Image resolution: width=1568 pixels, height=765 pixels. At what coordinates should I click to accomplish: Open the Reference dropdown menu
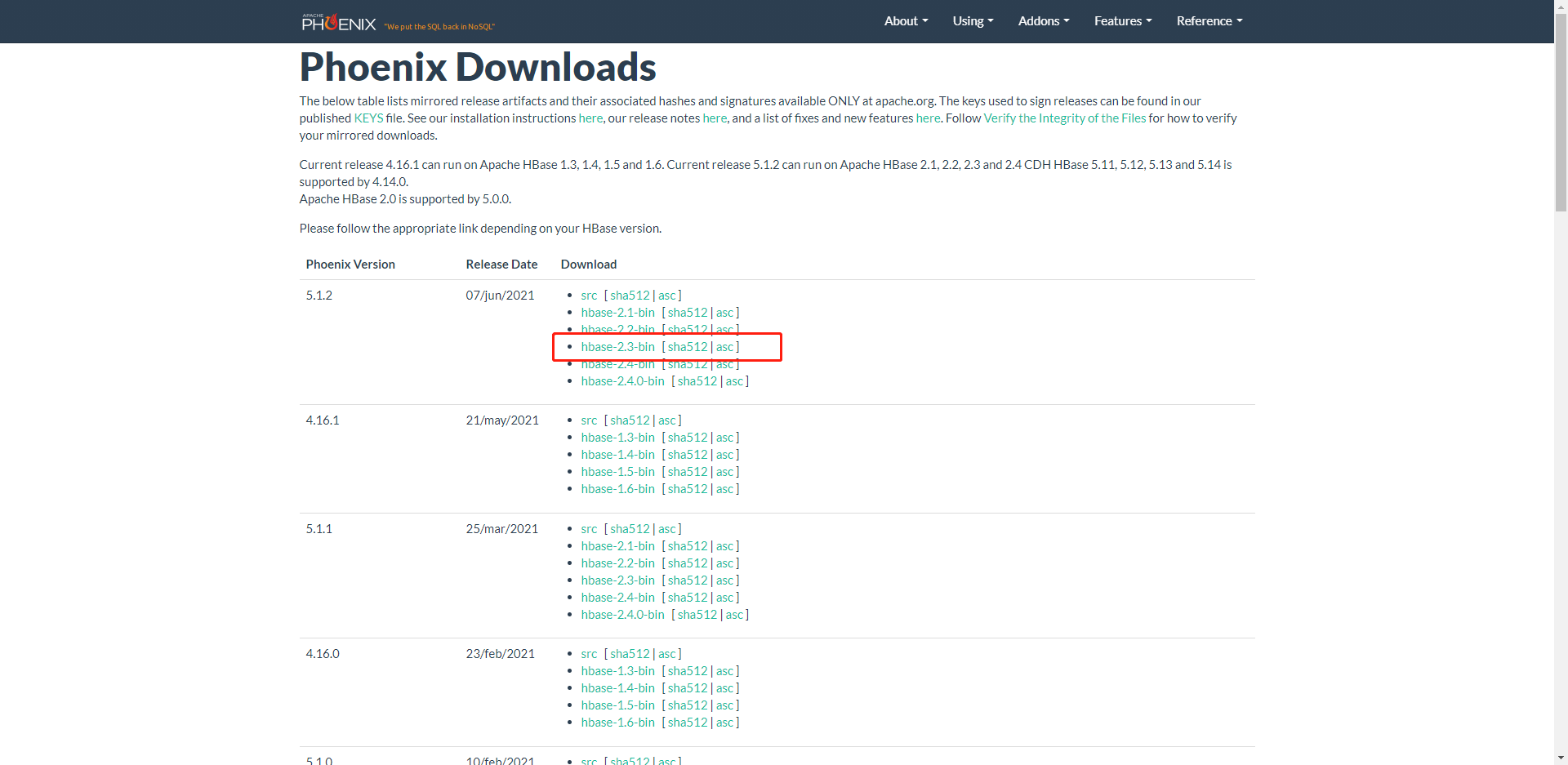tap(1209, 21)
